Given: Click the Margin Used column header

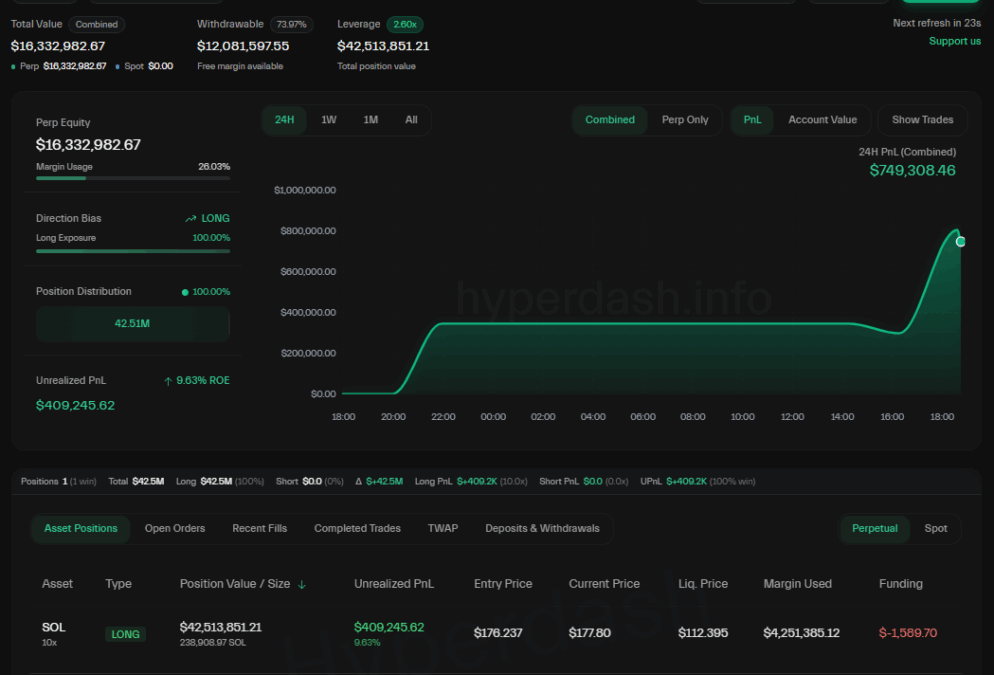Looking at the screenshot, I should coord(797,584).
